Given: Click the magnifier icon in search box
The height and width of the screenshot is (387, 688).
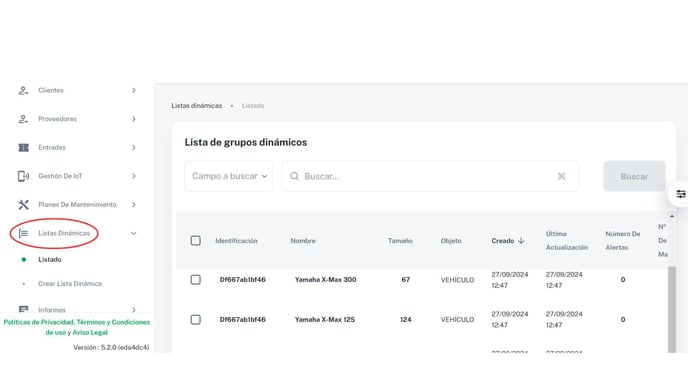Looking at the screenshot, I should pyautogui.click(x=294, y=176).
